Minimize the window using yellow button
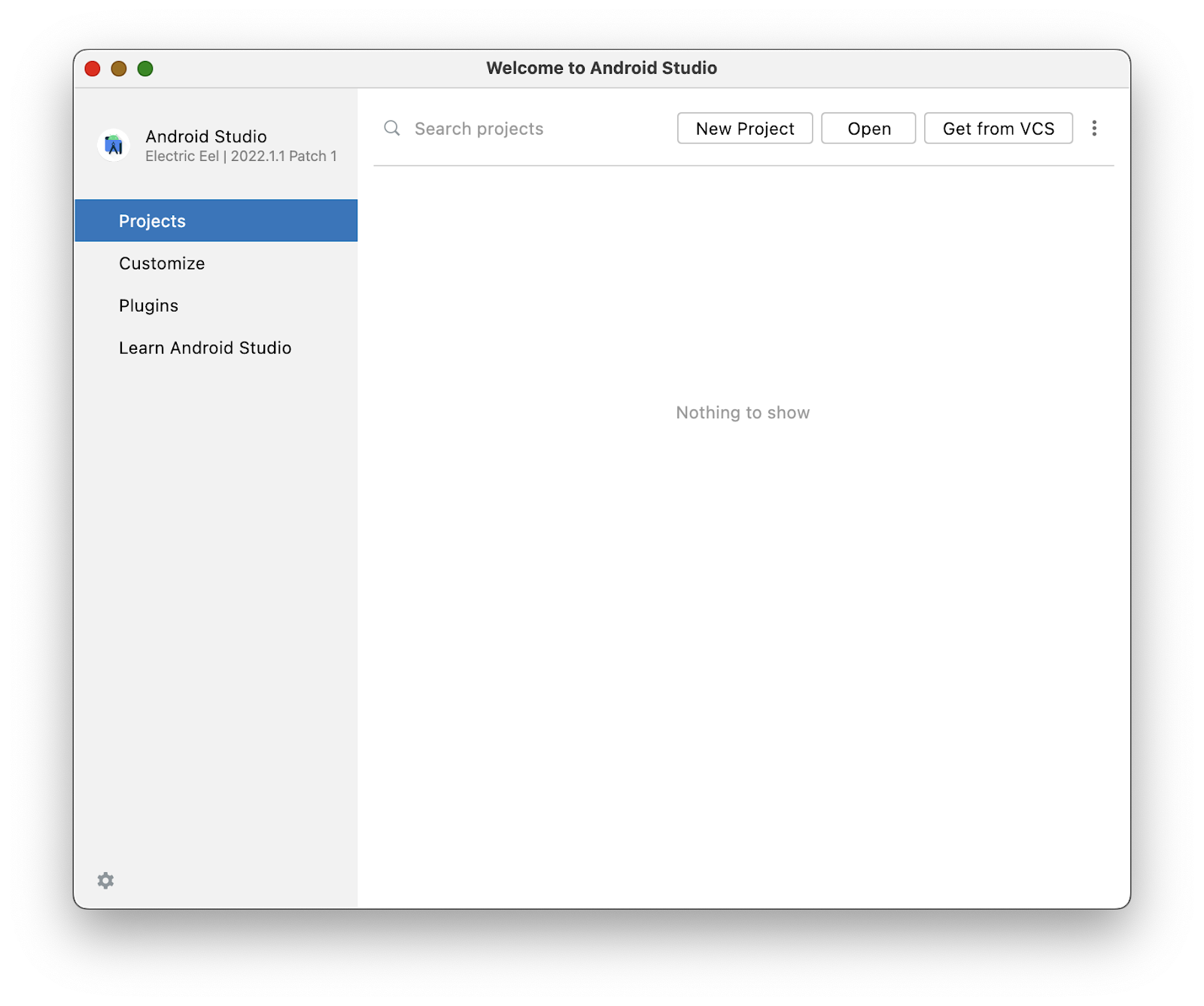This screenshot has width=1204, height=1006. point(119,68)
